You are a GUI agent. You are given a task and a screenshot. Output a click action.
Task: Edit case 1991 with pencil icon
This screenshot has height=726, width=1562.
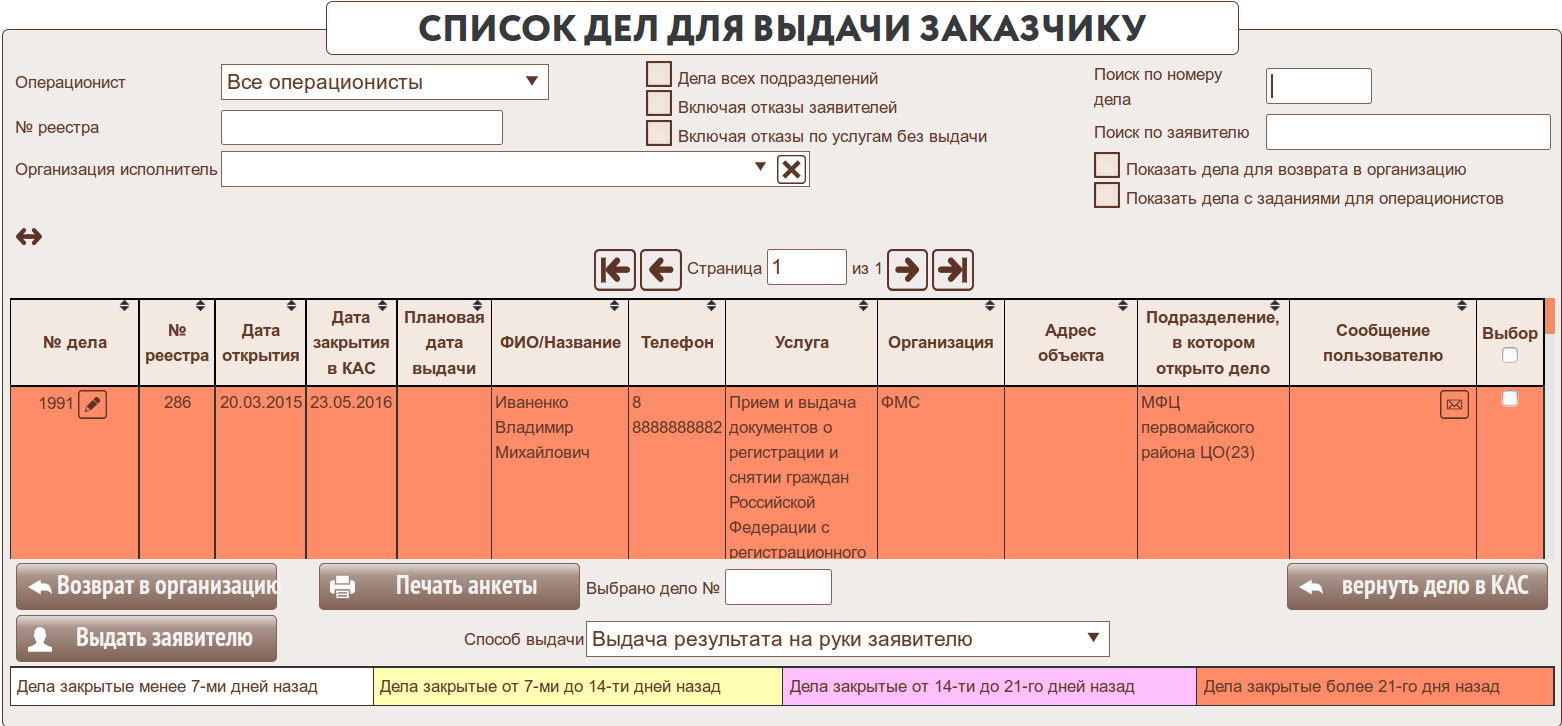[x=92, y=404]
